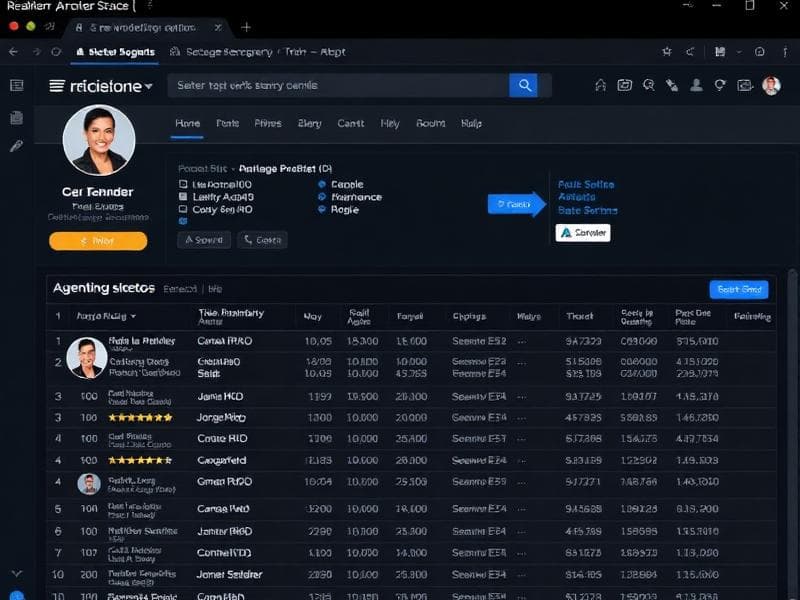This screenshot has height=600, width=800.
Task: Expand the chevron at bottom of left sidebar
Action: 16,573
